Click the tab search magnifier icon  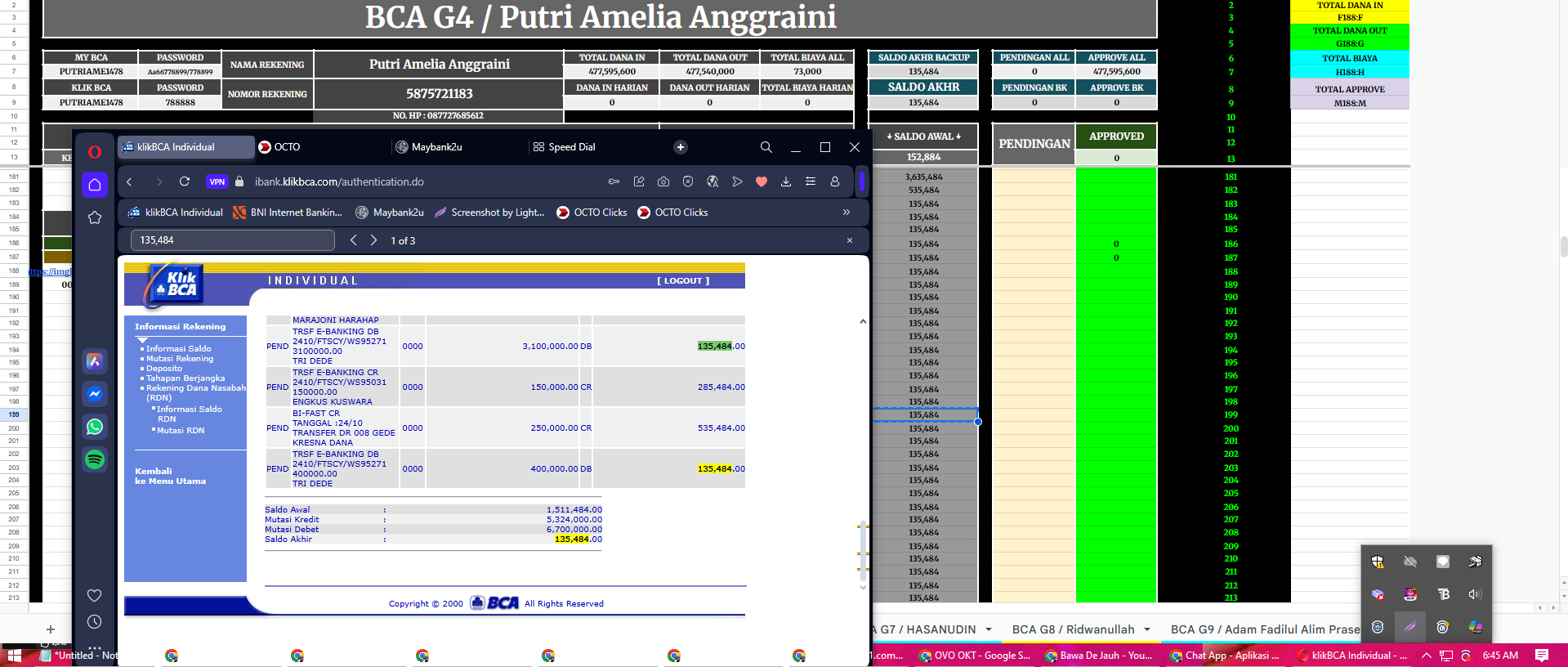[x=766, y=147]
